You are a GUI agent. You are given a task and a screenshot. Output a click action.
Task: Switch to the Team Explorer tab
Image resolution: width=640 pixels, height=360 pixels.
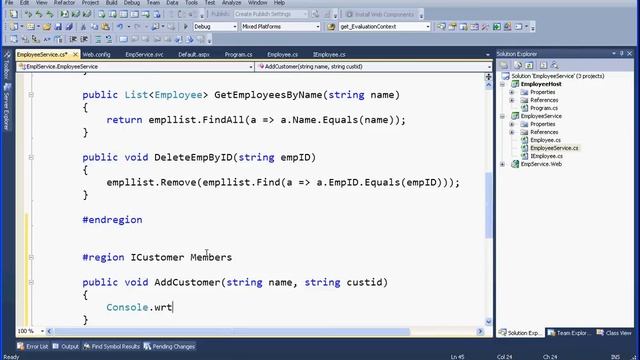click(x=569, y=333)
